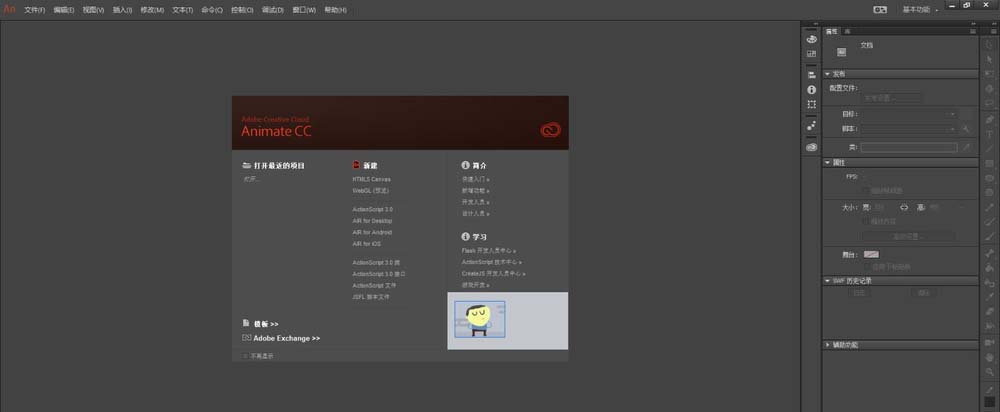Open the 修改(M) menu
The height and width of the screenshot is (412, 1000).
point(152,10)
